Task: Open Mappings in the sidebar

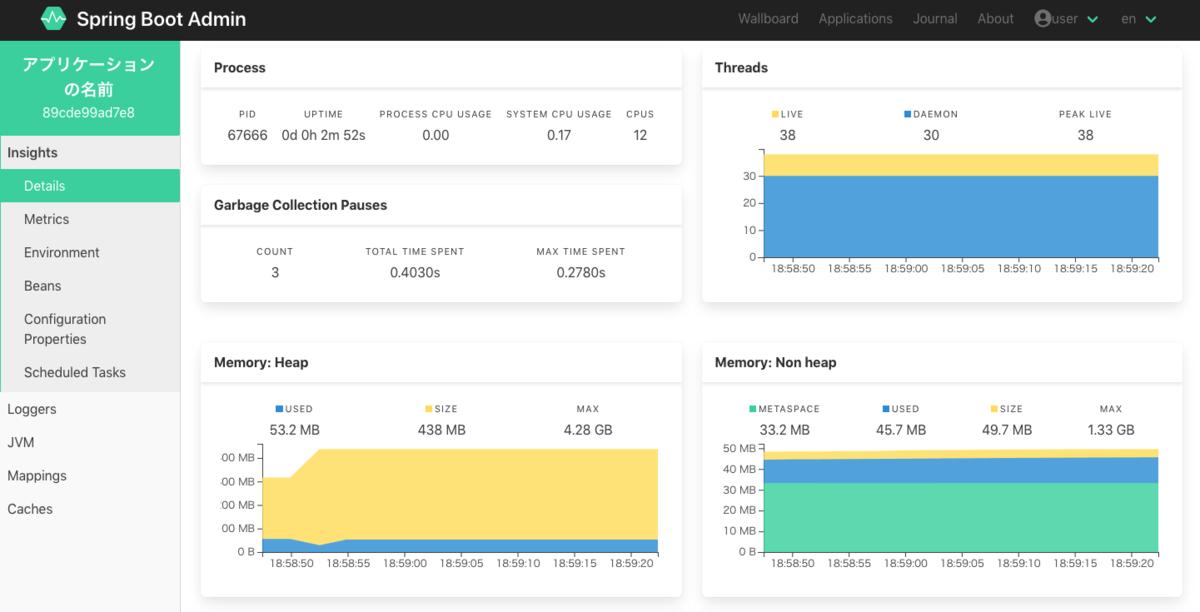Action: 90,476
